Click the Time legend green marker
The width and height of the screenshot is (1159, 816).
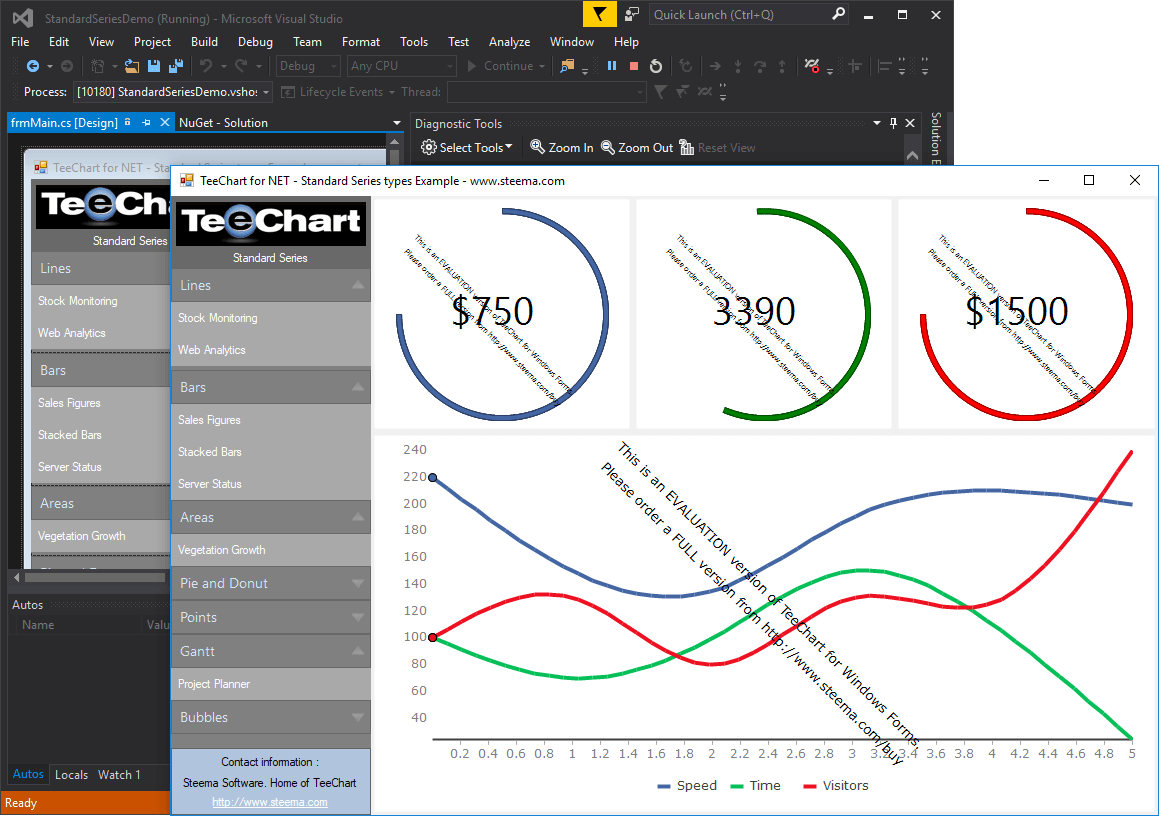pos(736,786)
